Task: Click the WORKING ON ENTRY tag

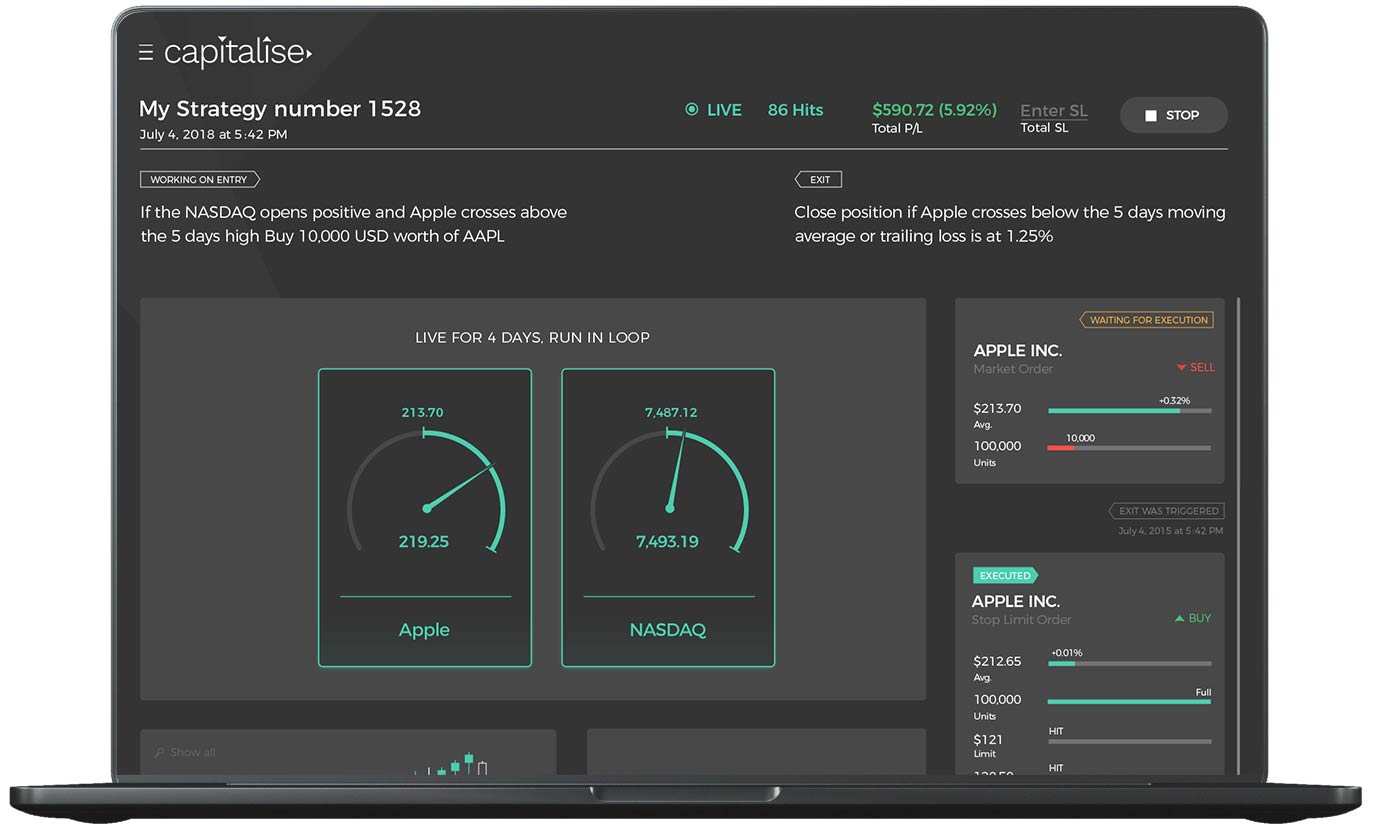Action: (200, 180)
